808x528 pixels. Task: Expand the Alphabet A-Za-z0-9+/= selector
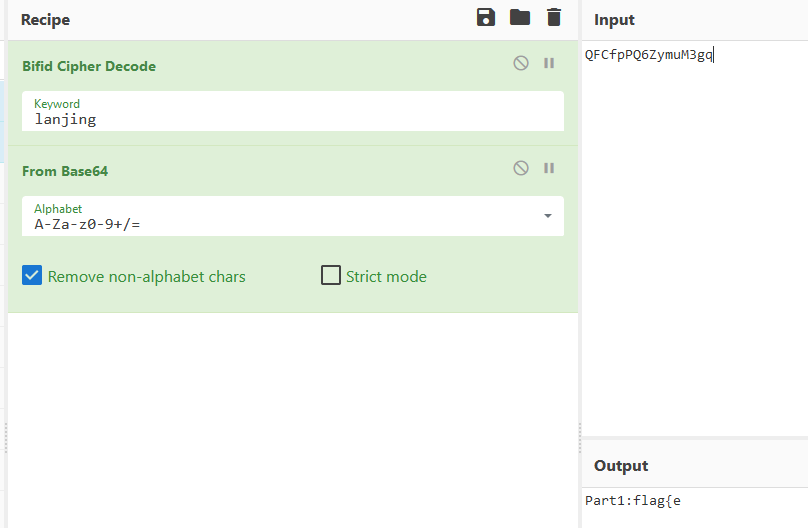coord(293,216)
